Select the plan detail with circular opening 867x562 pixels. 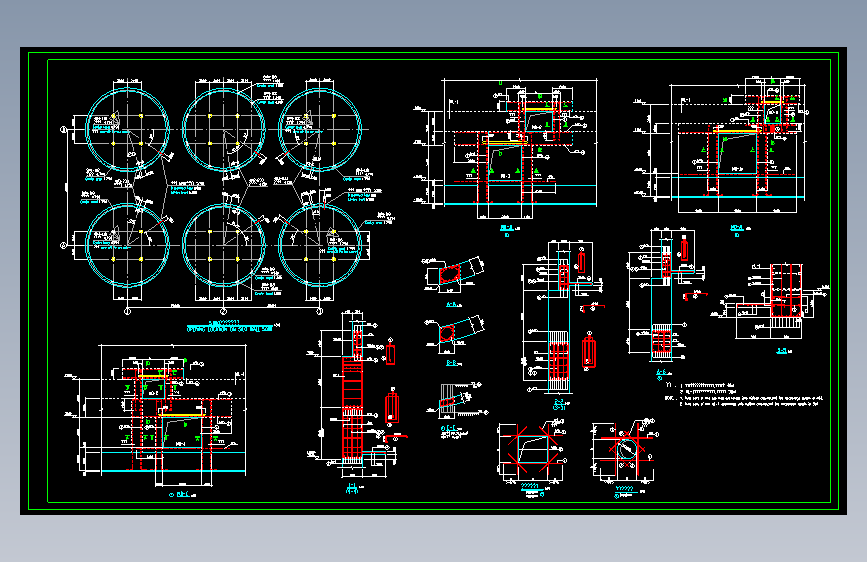coord(624,451)
